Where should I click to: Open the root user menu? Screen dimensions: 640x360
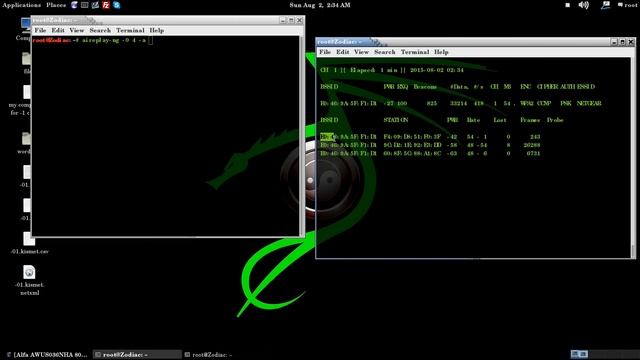tap(627, 5)
